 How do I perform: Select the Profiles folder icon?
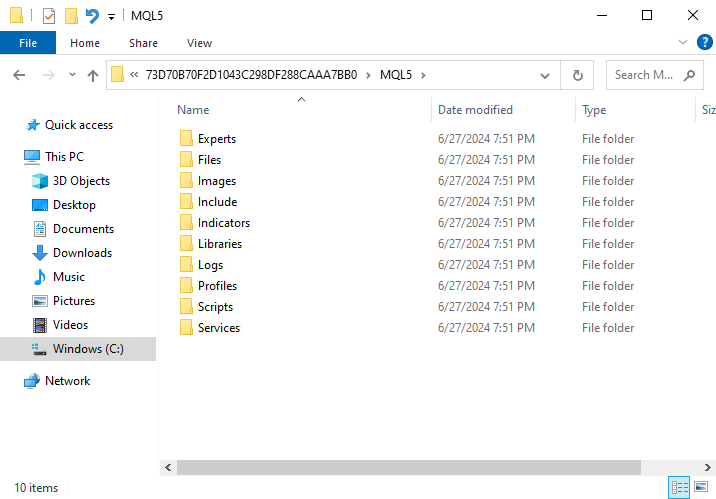186,285
